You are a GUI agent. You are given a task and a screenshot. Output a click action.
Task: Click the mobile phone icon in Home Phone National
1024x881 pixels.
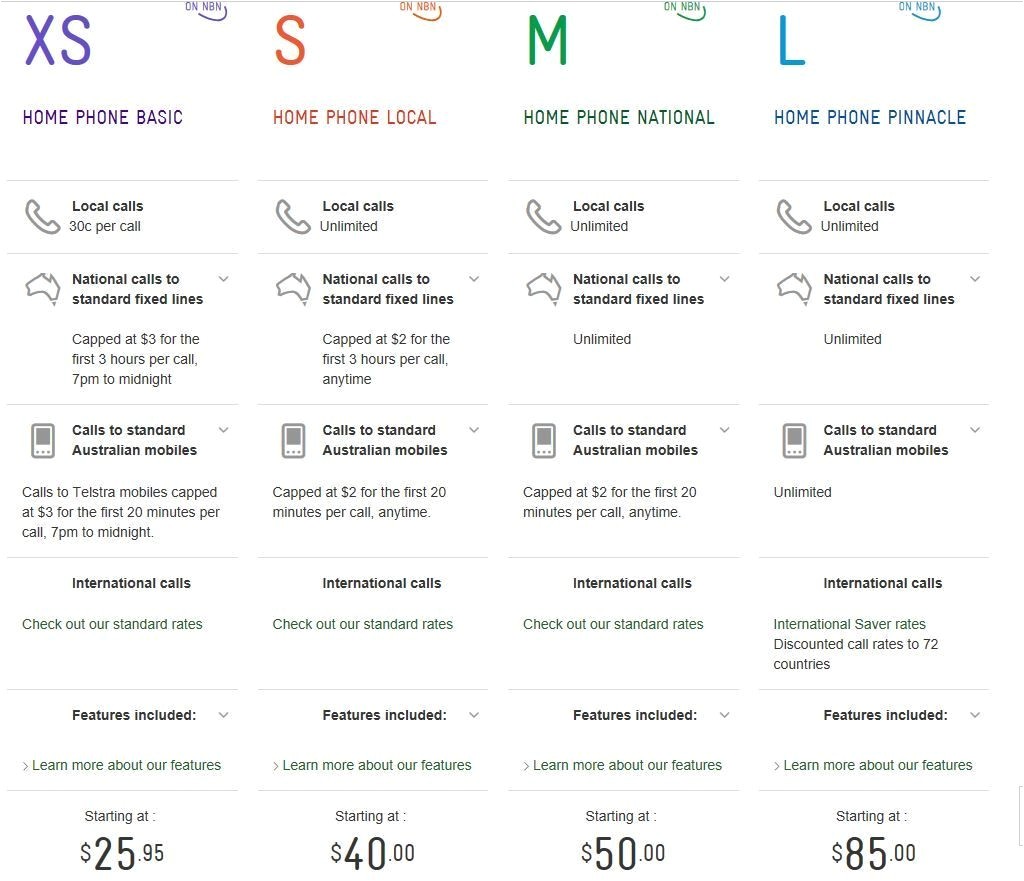[544, 440]
